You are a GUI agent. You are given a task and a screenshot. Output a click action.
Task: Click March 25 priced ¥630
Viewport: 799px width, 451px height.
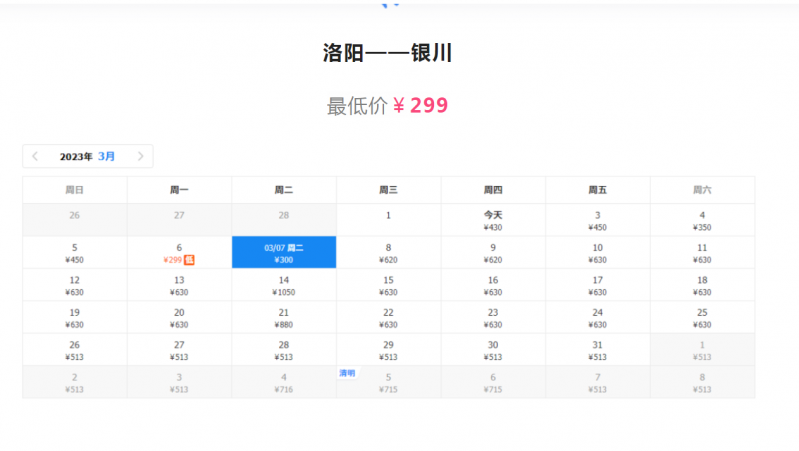click(702, 318)
